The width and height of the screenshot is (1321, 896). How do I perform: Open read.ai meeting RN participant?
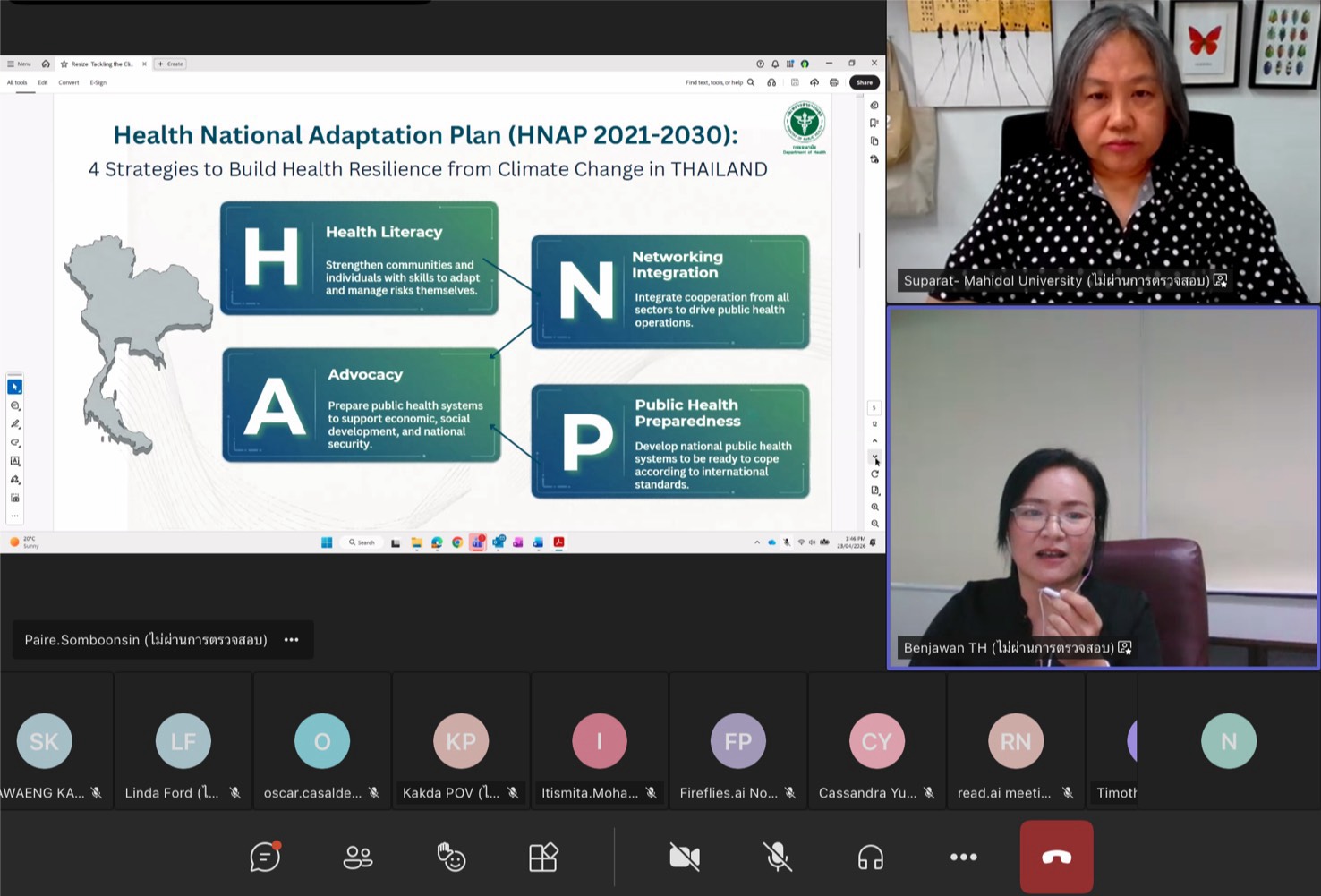[1016, 741]
